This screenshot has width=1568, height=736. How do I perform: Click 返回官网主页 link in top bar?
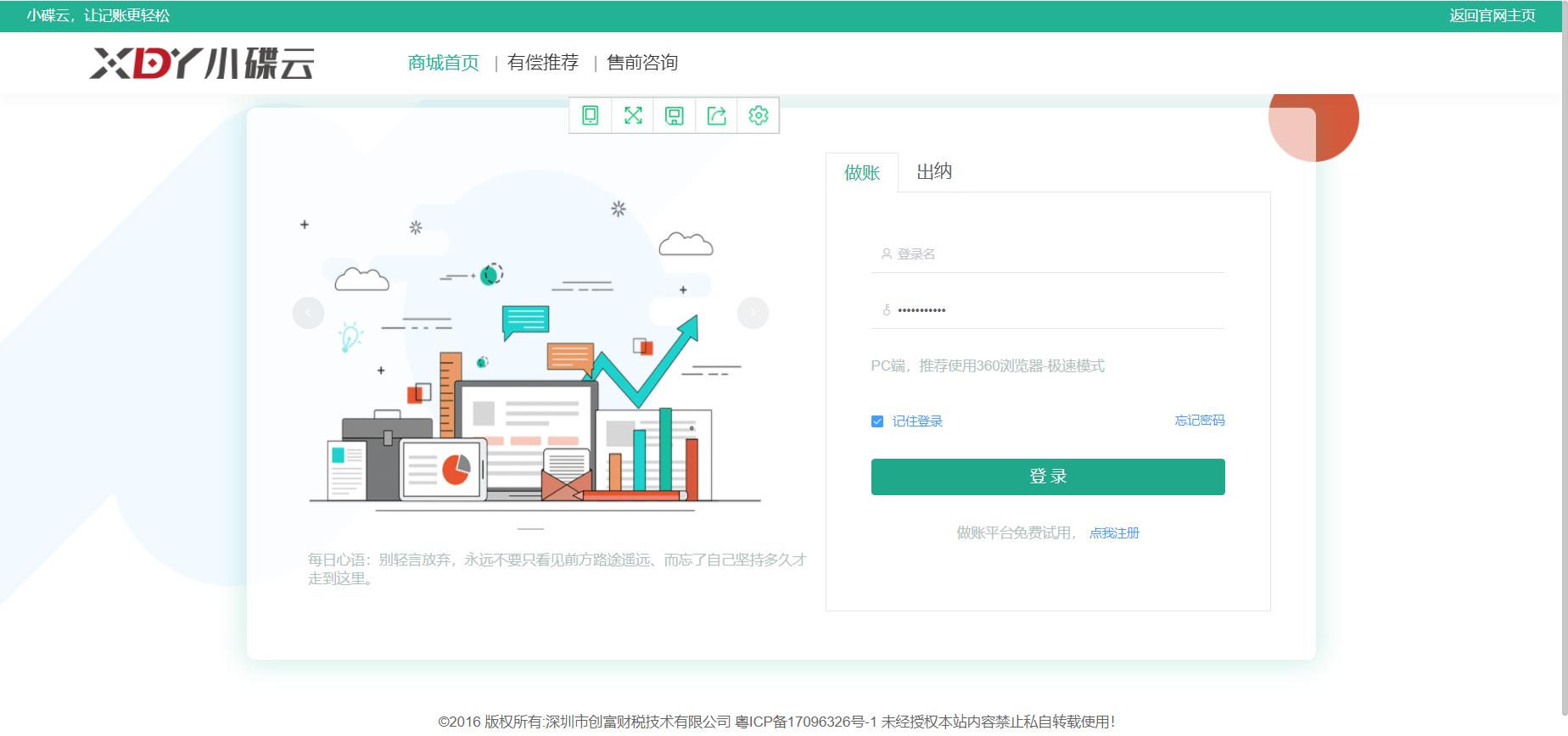pos(1492,15)
